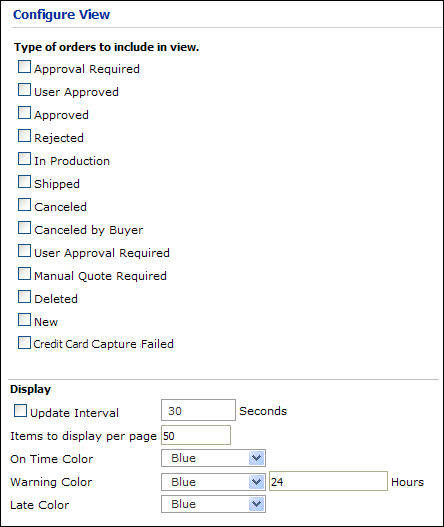Click the warning Hours input field
The height and width of the screenshot is (527, 444).
click(328, 481)
